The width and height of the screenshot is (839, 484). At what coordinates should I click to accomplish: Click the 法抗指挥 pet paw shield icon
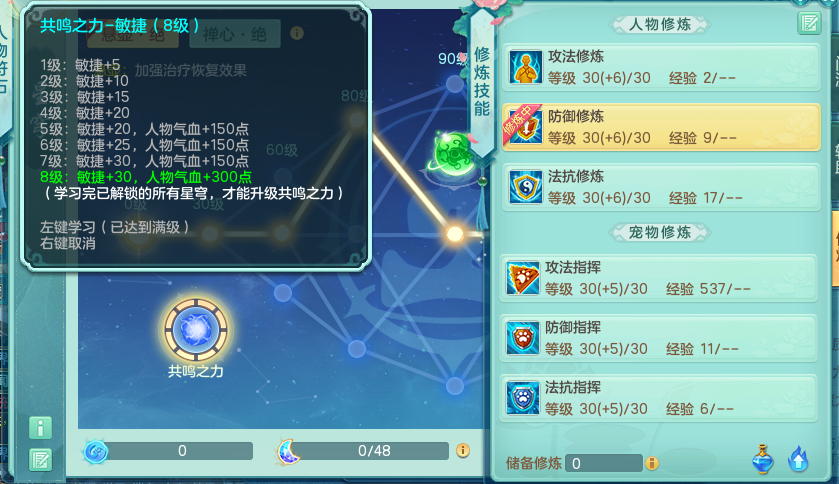point(522,398)
